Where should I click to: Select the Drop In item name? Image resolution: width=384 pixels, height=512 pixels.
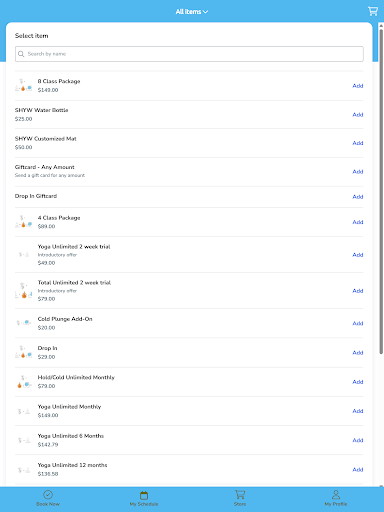pos(47,348)
